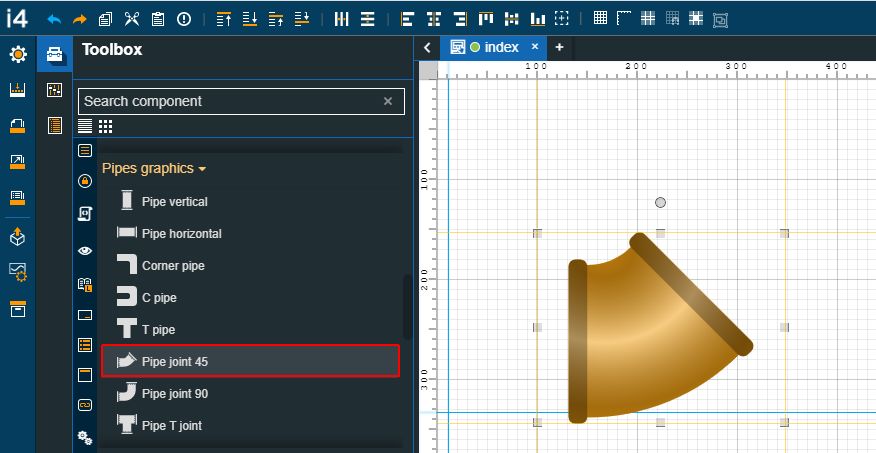Viewport: 876px width, 453px height.
Task: Click the orange gear settings icon
Action: click(18, 55)
